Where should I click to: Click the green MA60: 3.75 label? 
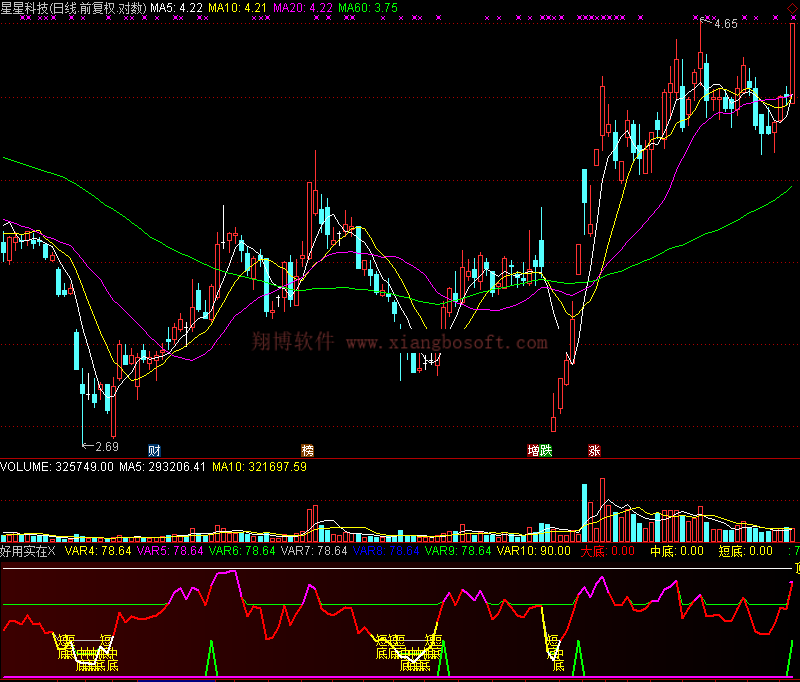coord(368,8)
